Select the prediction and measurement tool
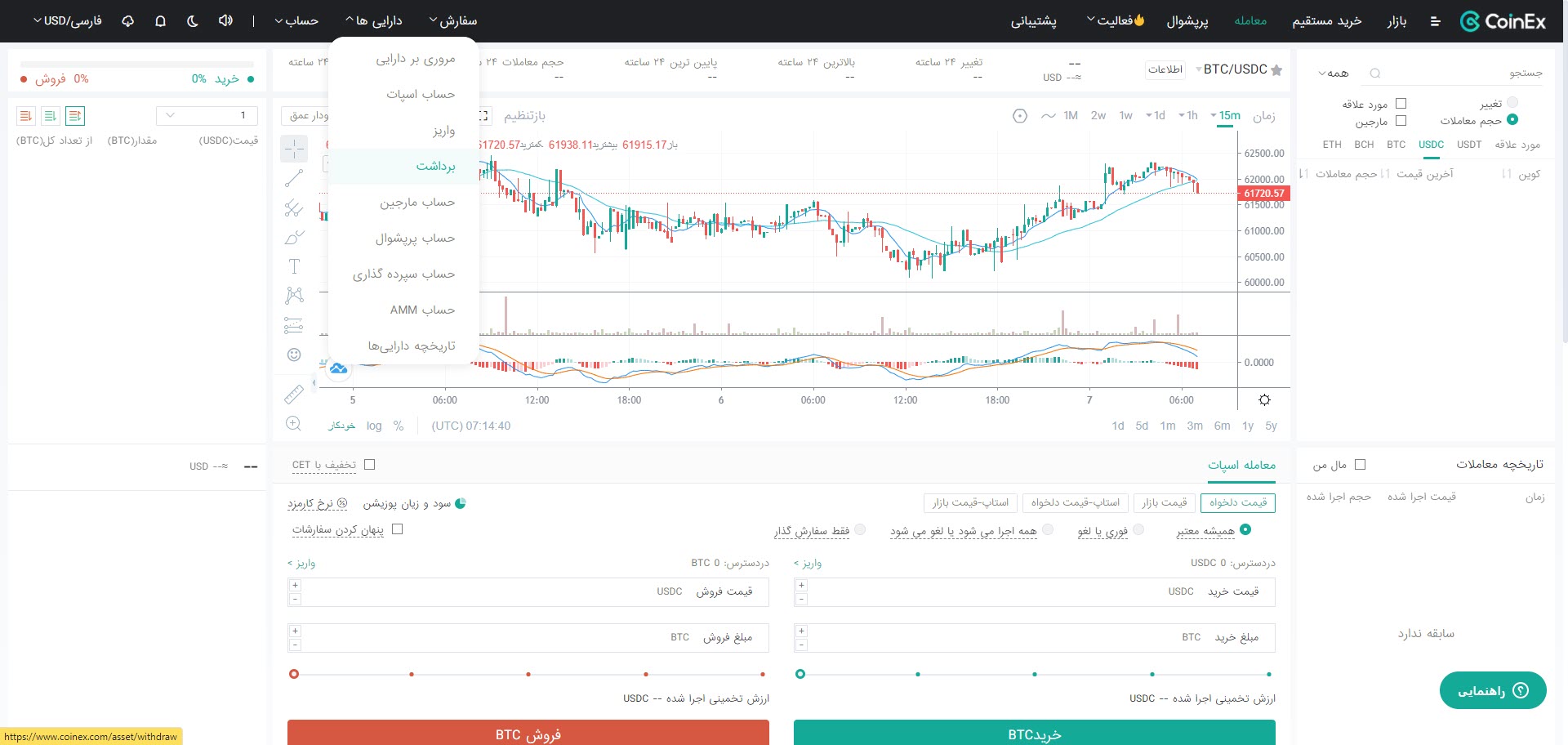The height and width of the screenshot is (745, 1568). pyautogui.click(x=294, y=325)
